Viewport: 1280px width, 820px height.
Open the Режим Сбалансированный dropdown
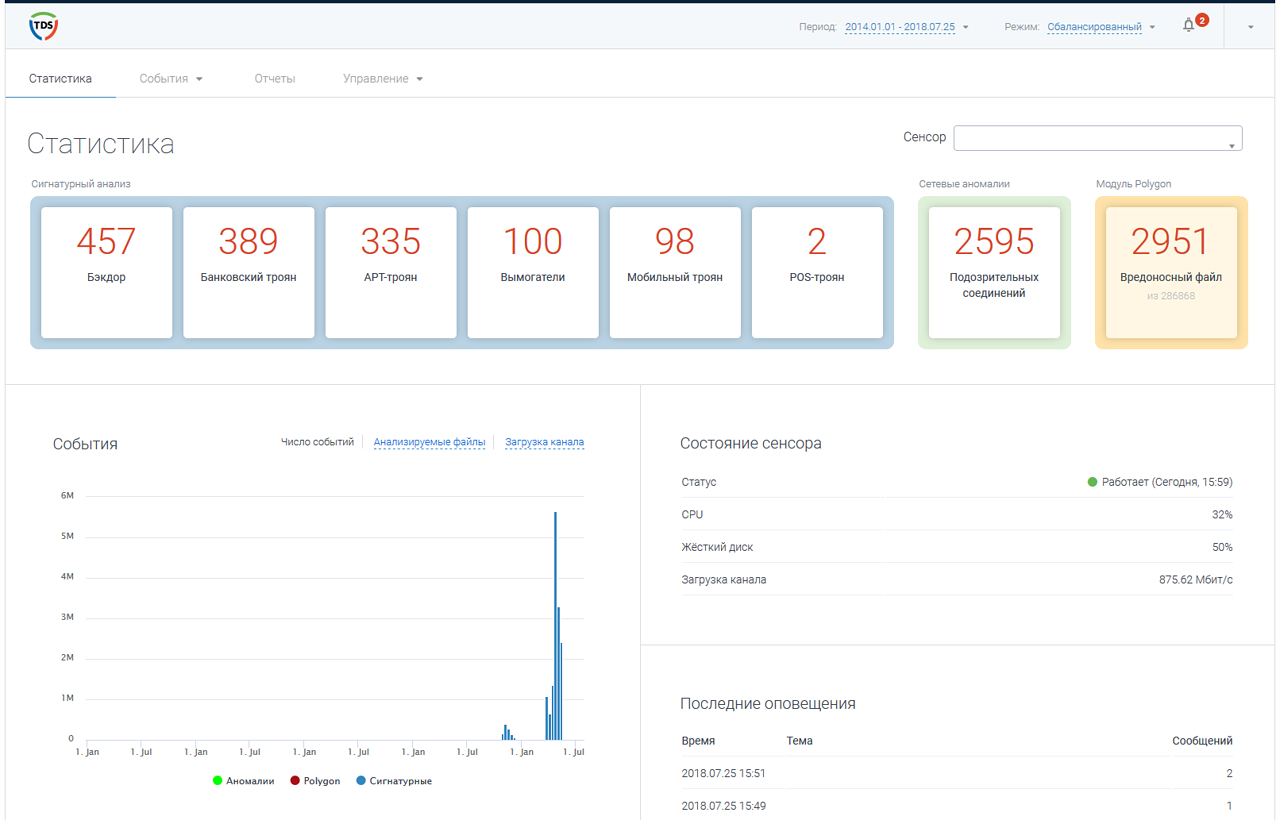(x=1101, y=27)
